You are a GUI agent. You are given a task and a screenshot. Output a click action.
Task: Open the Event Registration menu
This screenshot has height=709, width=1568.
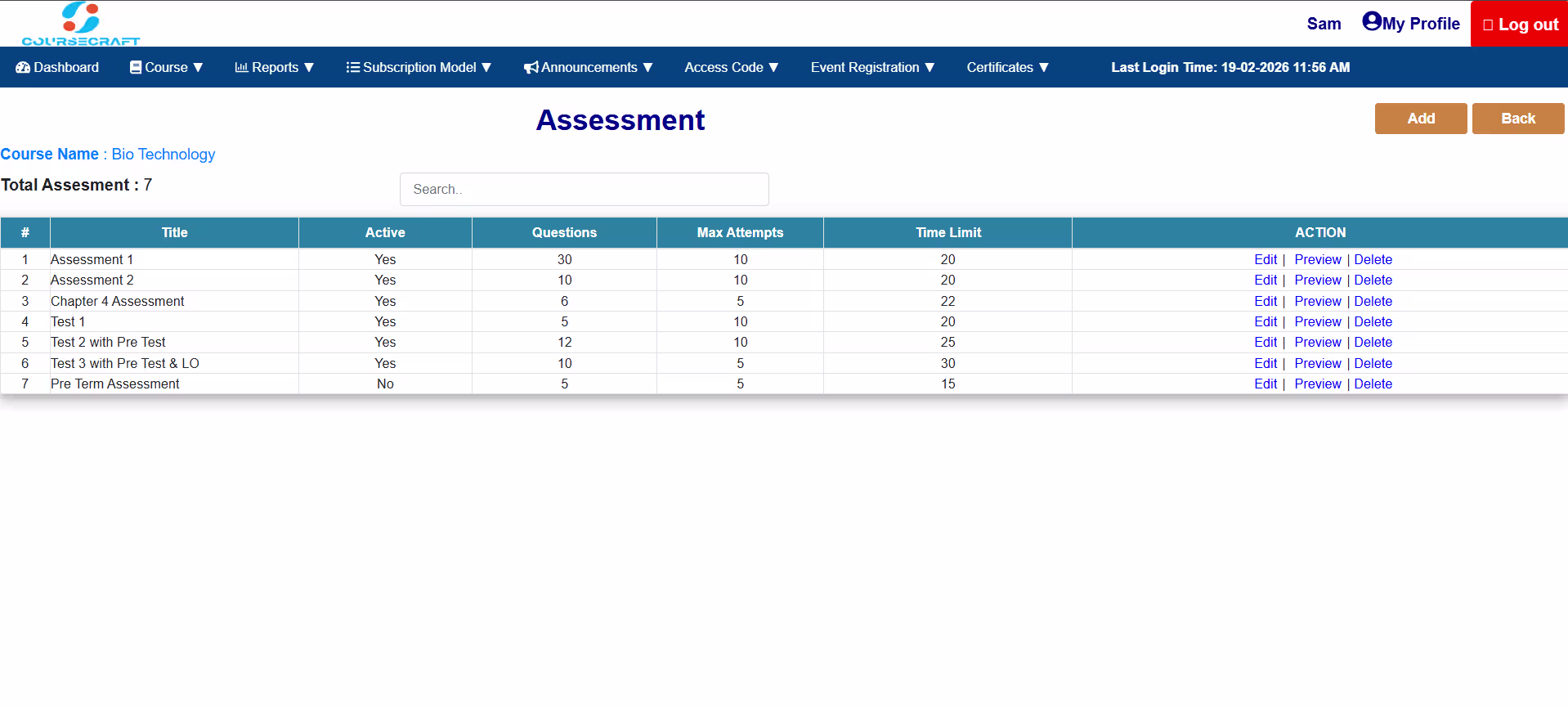[x=872, y=67]
